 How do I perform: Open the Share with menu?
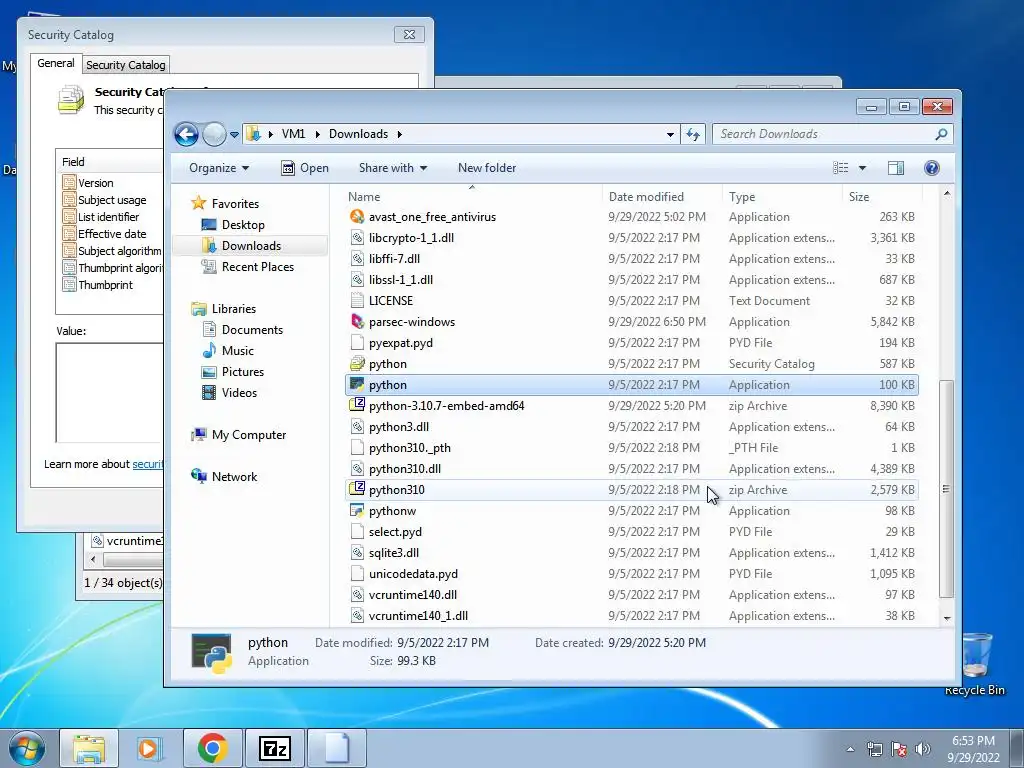[x=392, y=168]
